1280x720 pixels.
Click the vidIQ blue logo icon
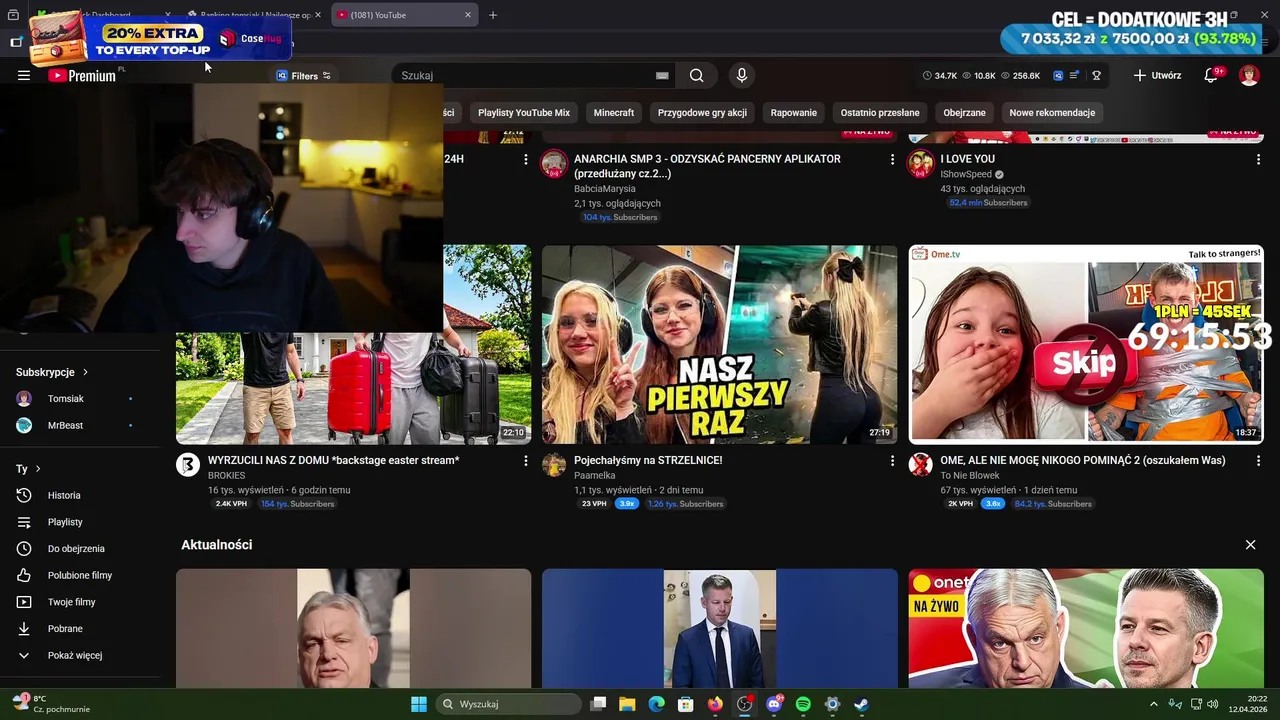1057,75
